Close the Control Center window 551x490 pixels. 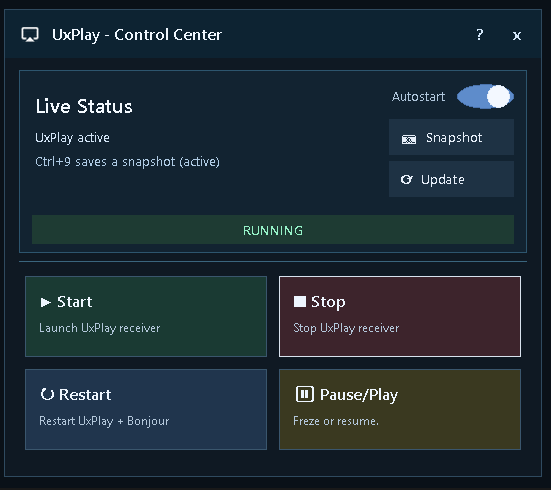(517, 36)
